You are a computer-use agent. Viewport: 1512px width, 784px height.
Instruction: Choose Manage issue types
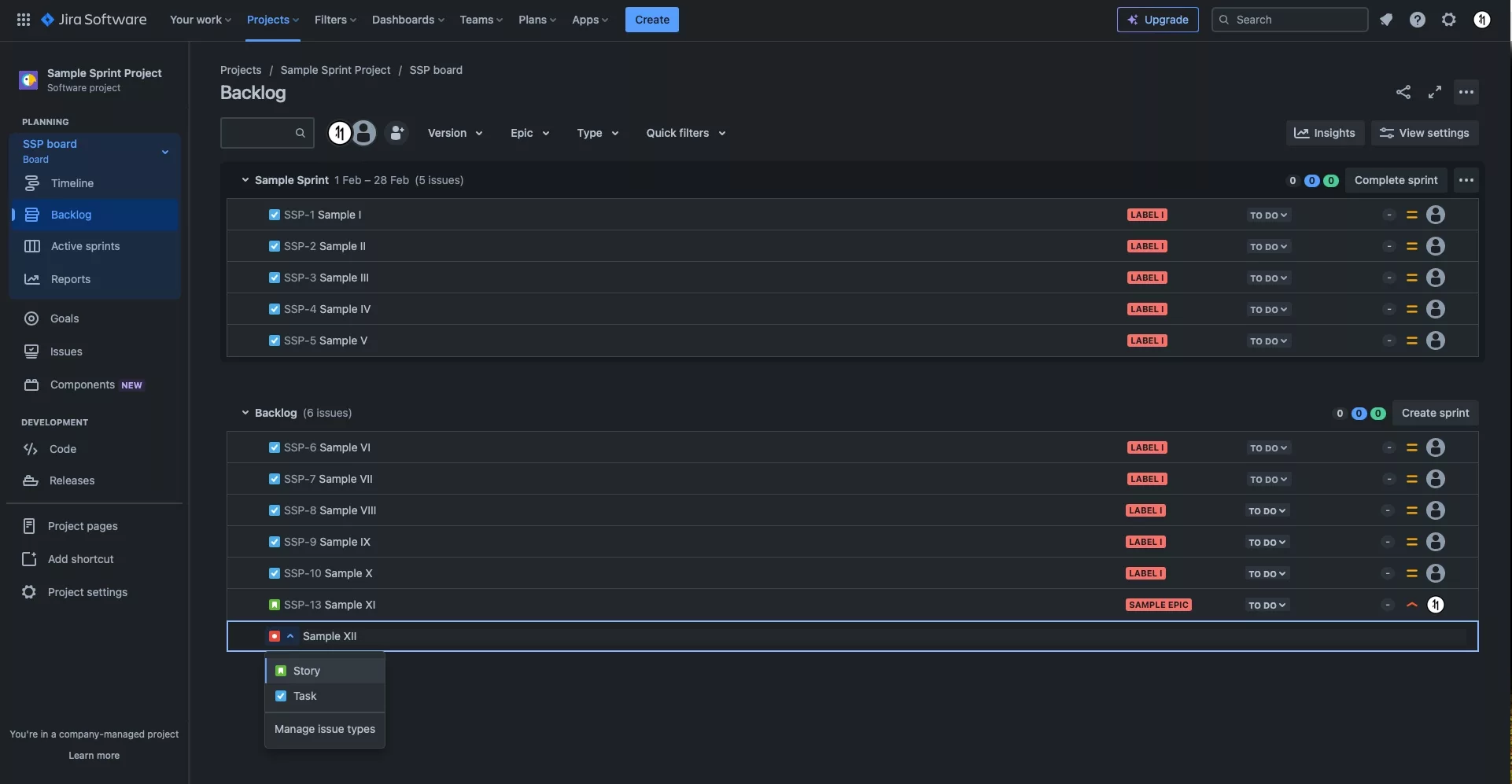325,729
